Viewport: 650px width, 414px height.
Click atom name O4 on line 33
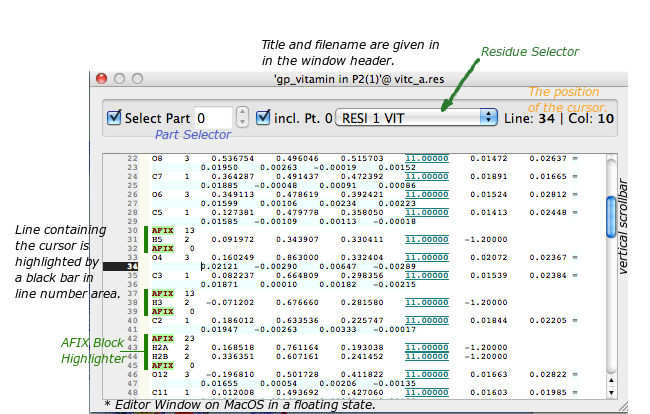[157, 257]
